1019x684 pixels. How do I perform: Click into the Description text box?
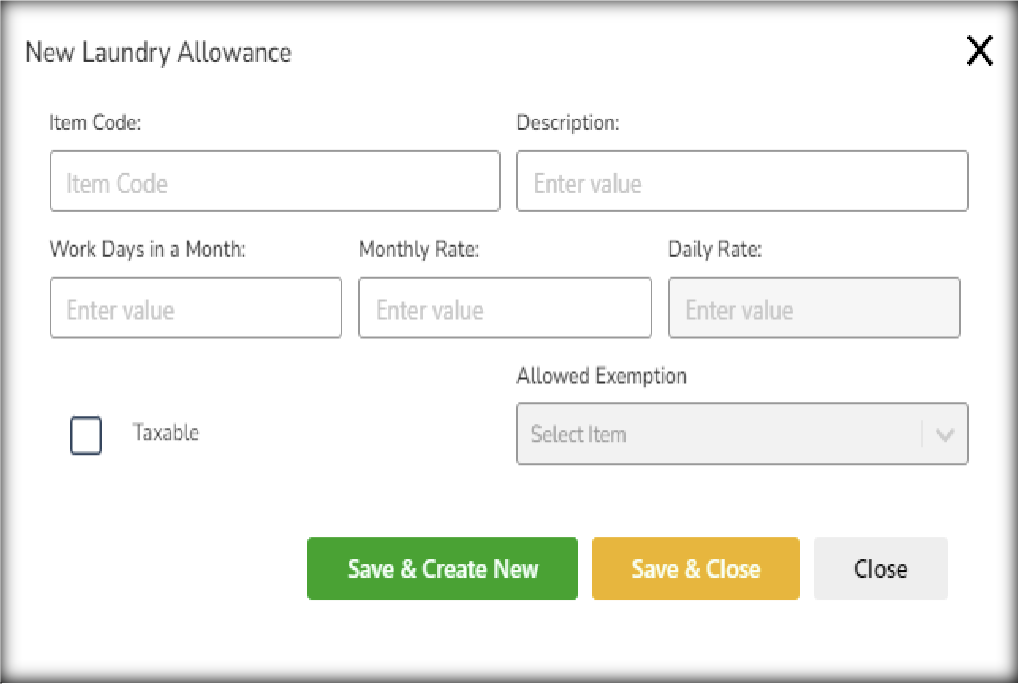[742, 182]
